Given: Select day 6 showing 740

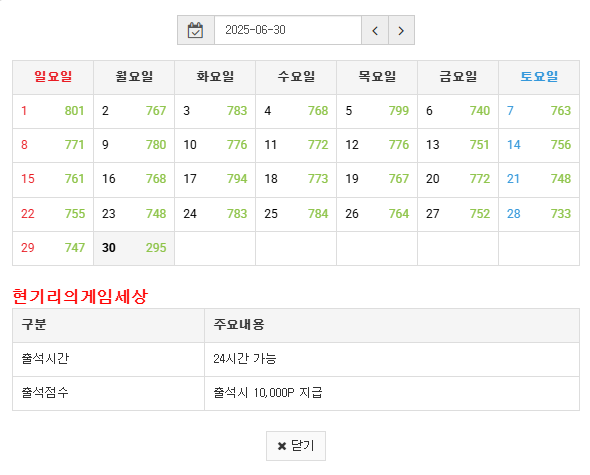Looking at the screenshot, I should tap(458, 111).
